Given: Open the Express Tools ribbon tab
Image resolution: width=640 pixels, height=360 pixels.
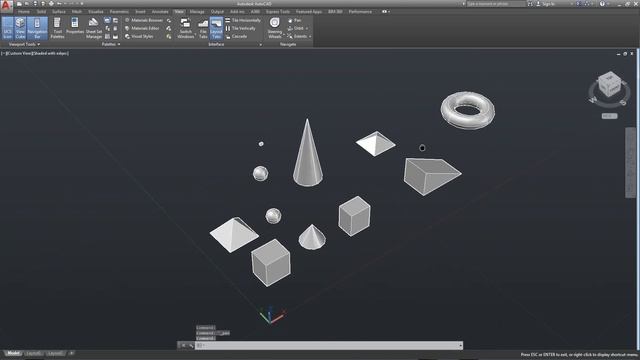Looking at the screenshot, I should point(278,11).
